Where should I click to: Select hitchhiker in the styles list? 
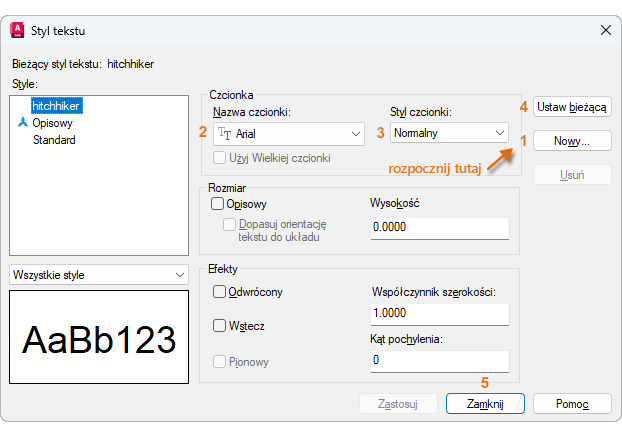[56, 105]
